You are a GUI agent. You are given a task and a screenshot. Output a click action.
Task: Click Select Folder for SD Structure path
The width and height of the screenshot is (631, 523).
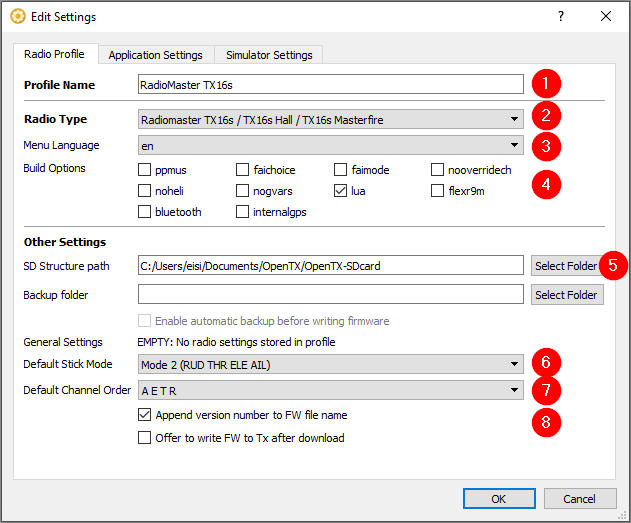point(565,266)
